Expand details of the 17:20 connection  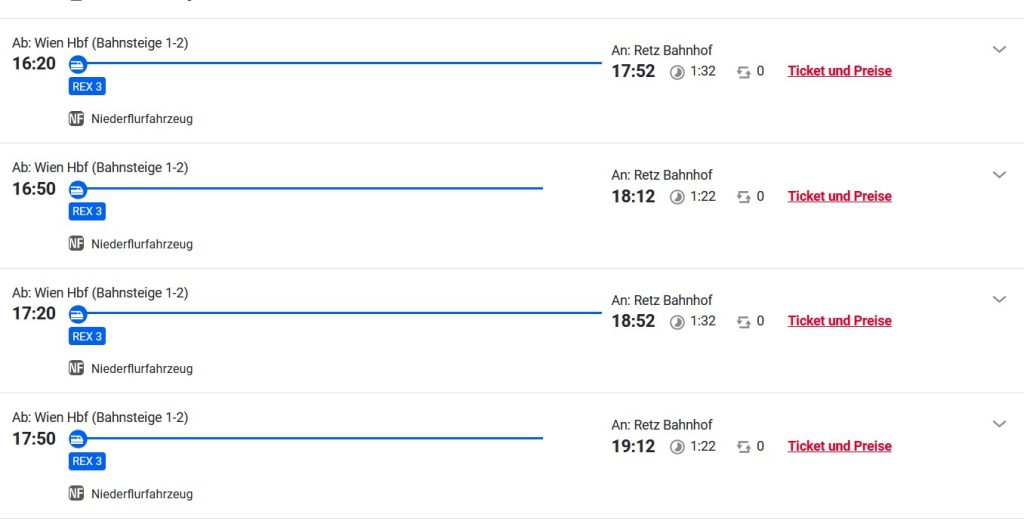click(998, 299)
